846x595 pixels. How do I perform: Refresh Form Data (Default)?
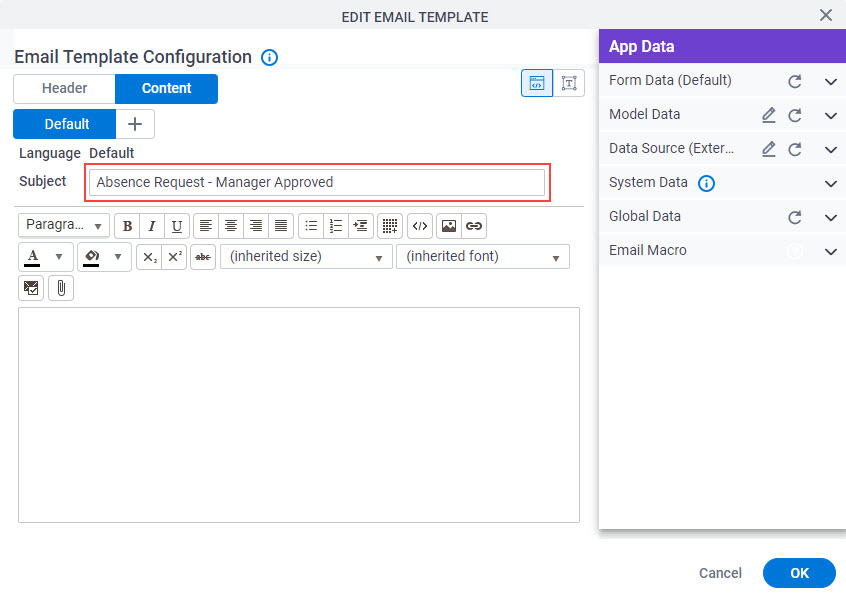tap(795, 81)
